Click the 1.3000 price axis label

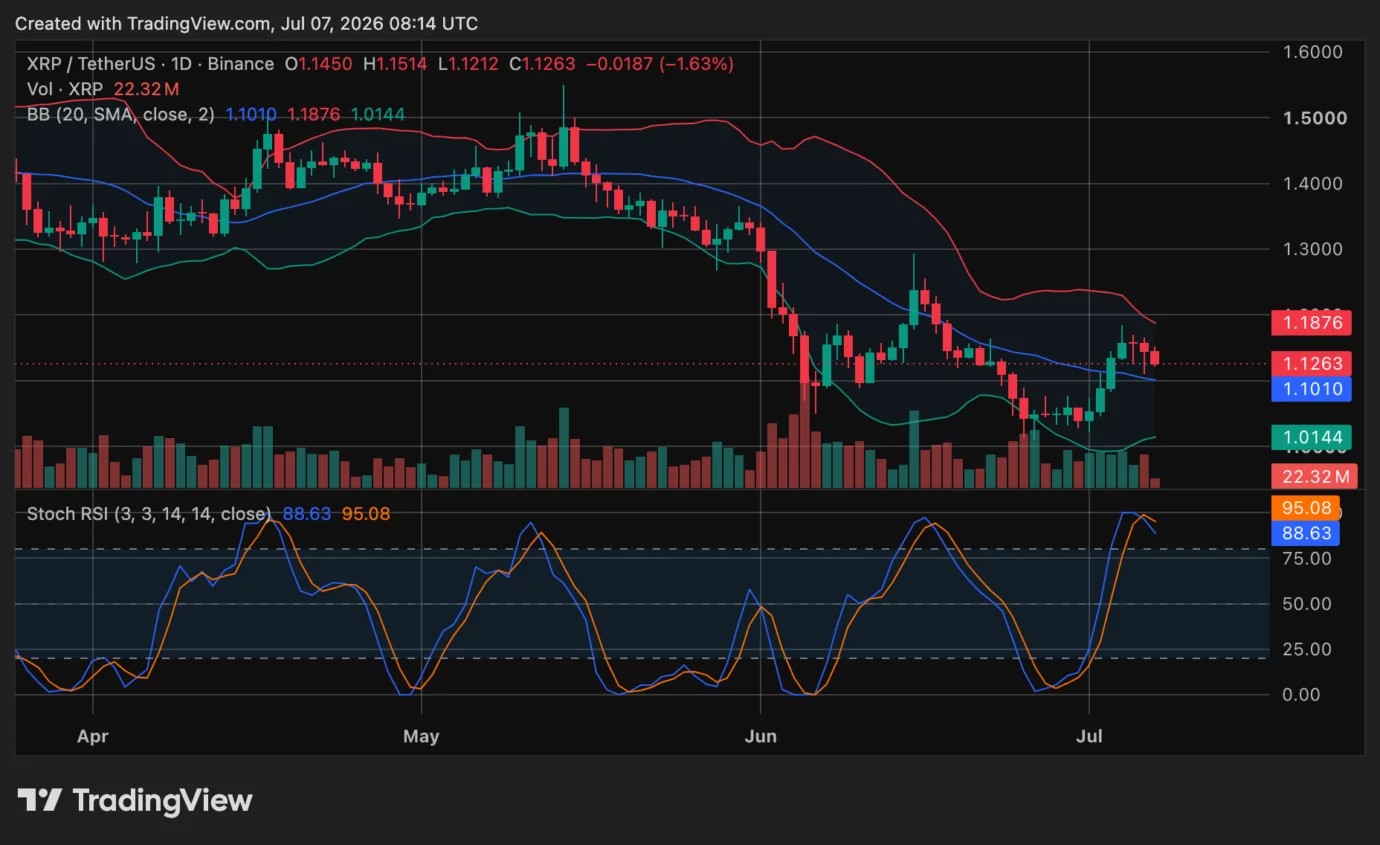[x=1312, y=250]
